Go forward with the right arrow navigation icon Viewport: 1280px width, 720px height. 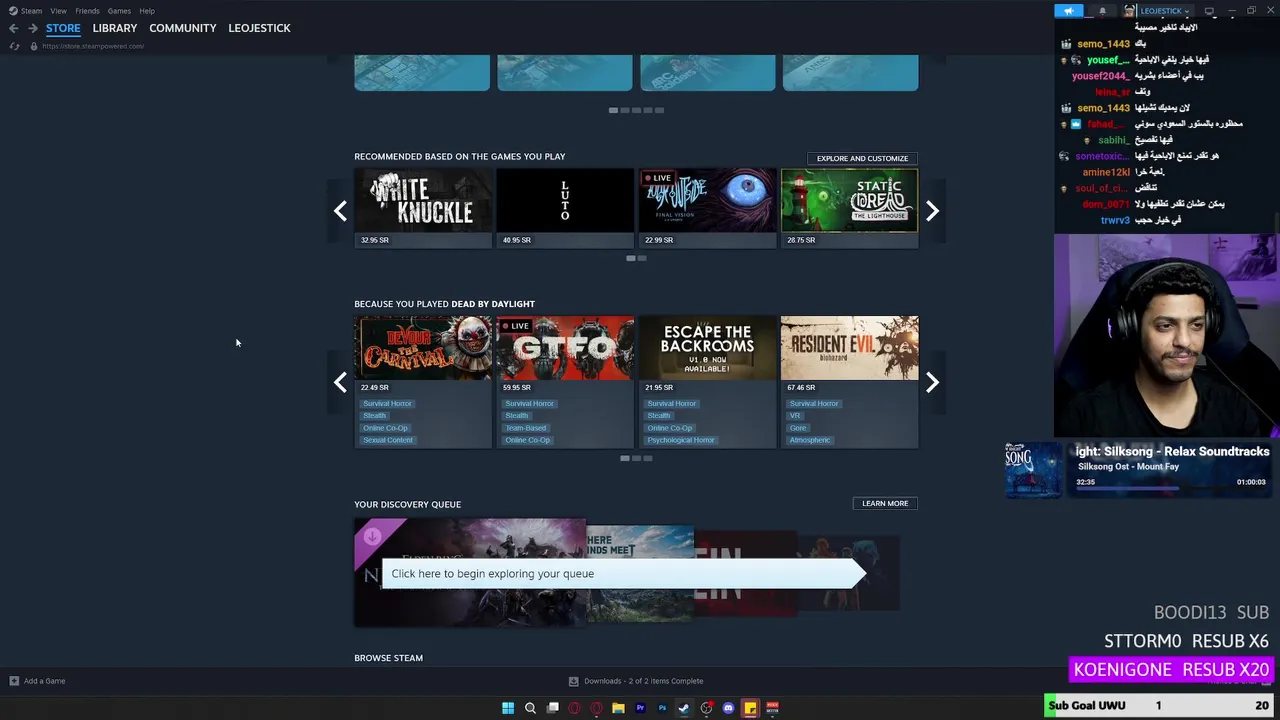tap(33, 28)
